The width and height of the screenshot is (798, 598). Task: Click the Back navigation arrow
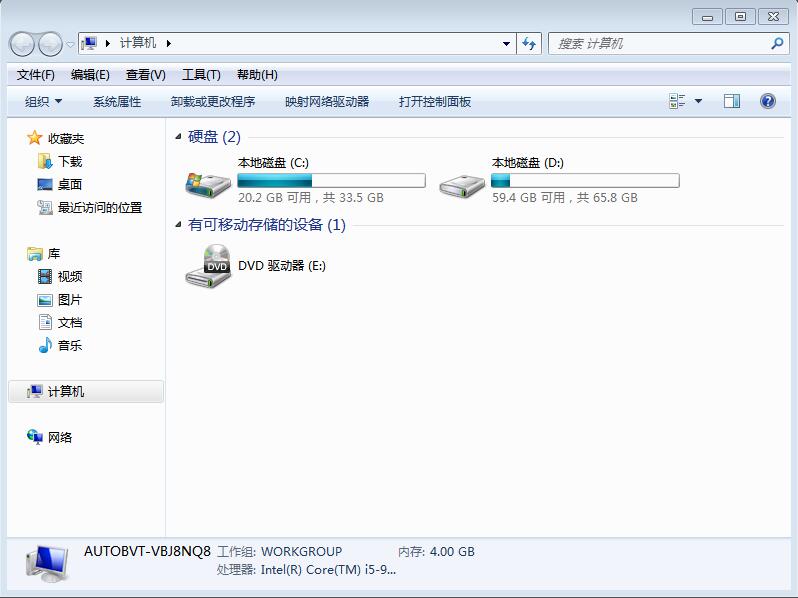[22, 43]
